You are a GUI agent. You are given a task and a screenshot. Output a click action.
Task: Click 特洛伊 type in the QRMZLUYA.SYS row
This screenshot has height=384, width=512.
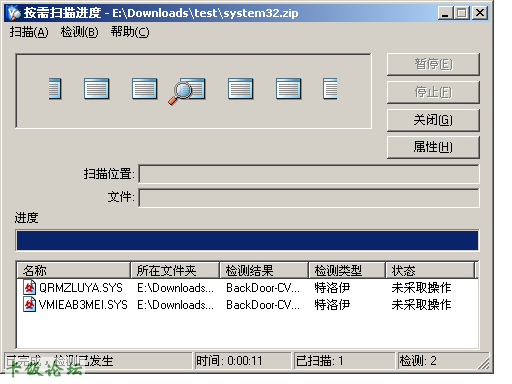(x=332, y=288)
